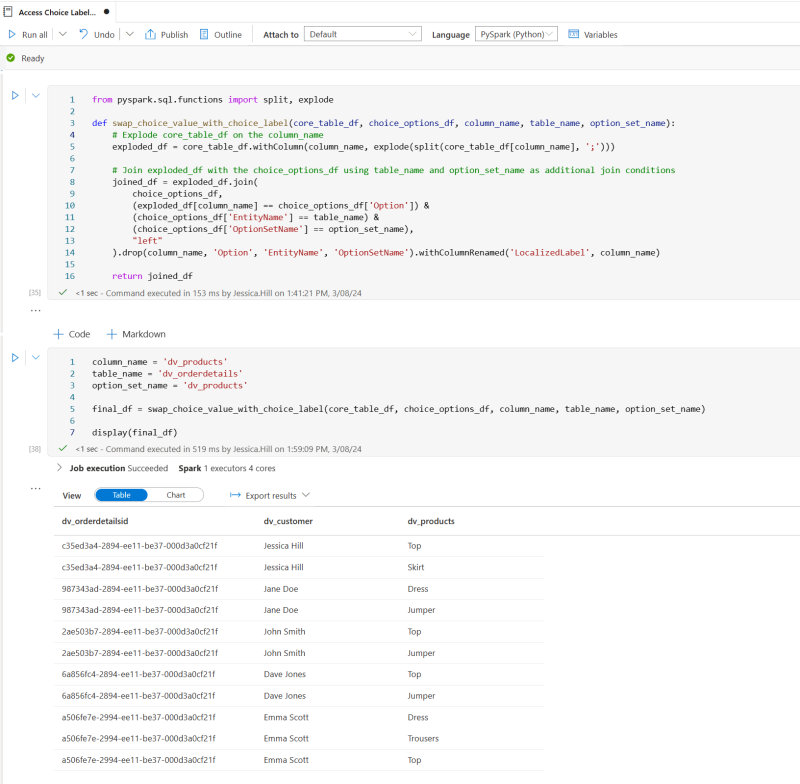800x784 pixels.
Task: Click the Emma Scott row with Trousers
Action: pyautogui.click(x=298, y=739)
